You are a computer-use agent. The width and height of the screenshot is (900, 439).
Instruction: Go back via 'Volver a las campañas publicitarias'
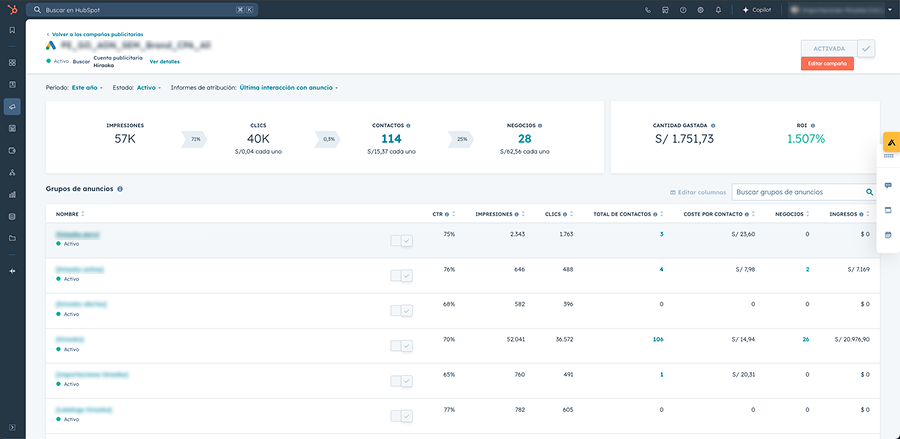pos(95,34)
